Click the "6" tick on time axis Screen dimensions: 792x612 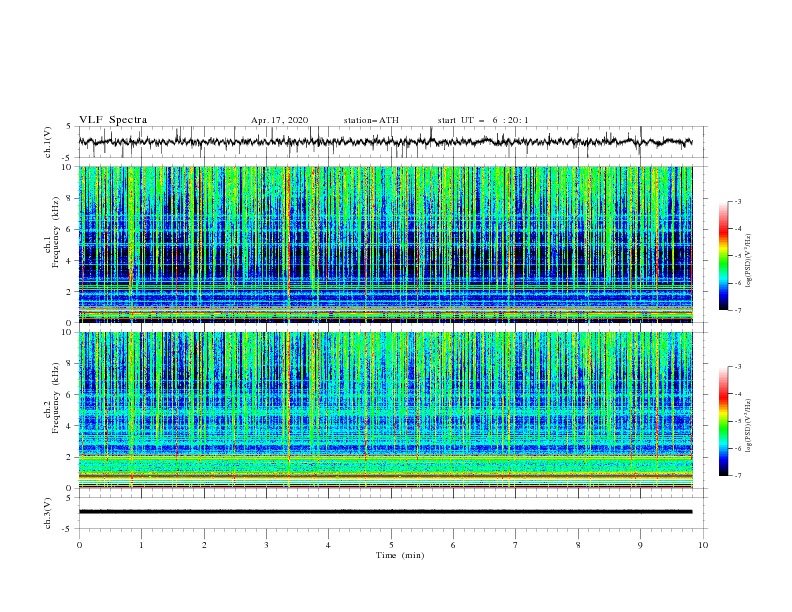coord(453,545)
